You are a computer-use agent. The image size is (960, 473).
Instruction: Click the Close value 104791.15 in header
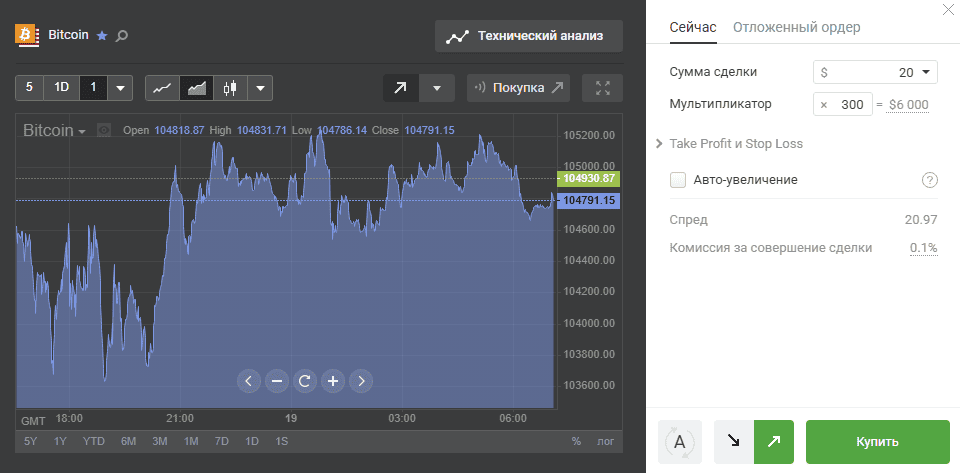coord(429,130)
